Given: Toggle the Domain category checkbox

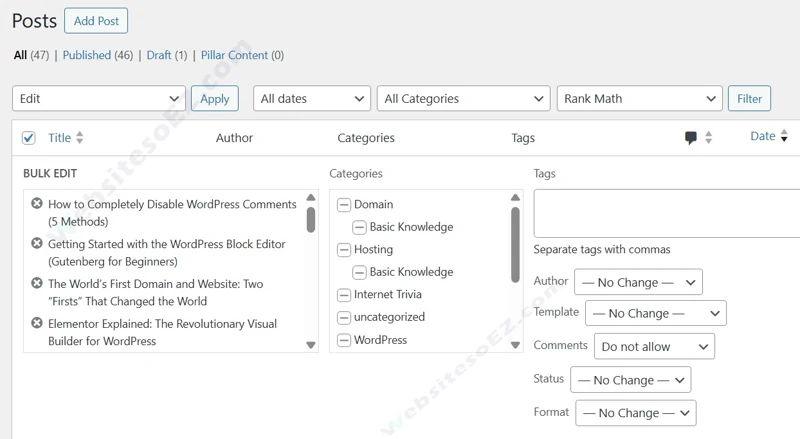Looking at the screenshot, I should 344,205.
